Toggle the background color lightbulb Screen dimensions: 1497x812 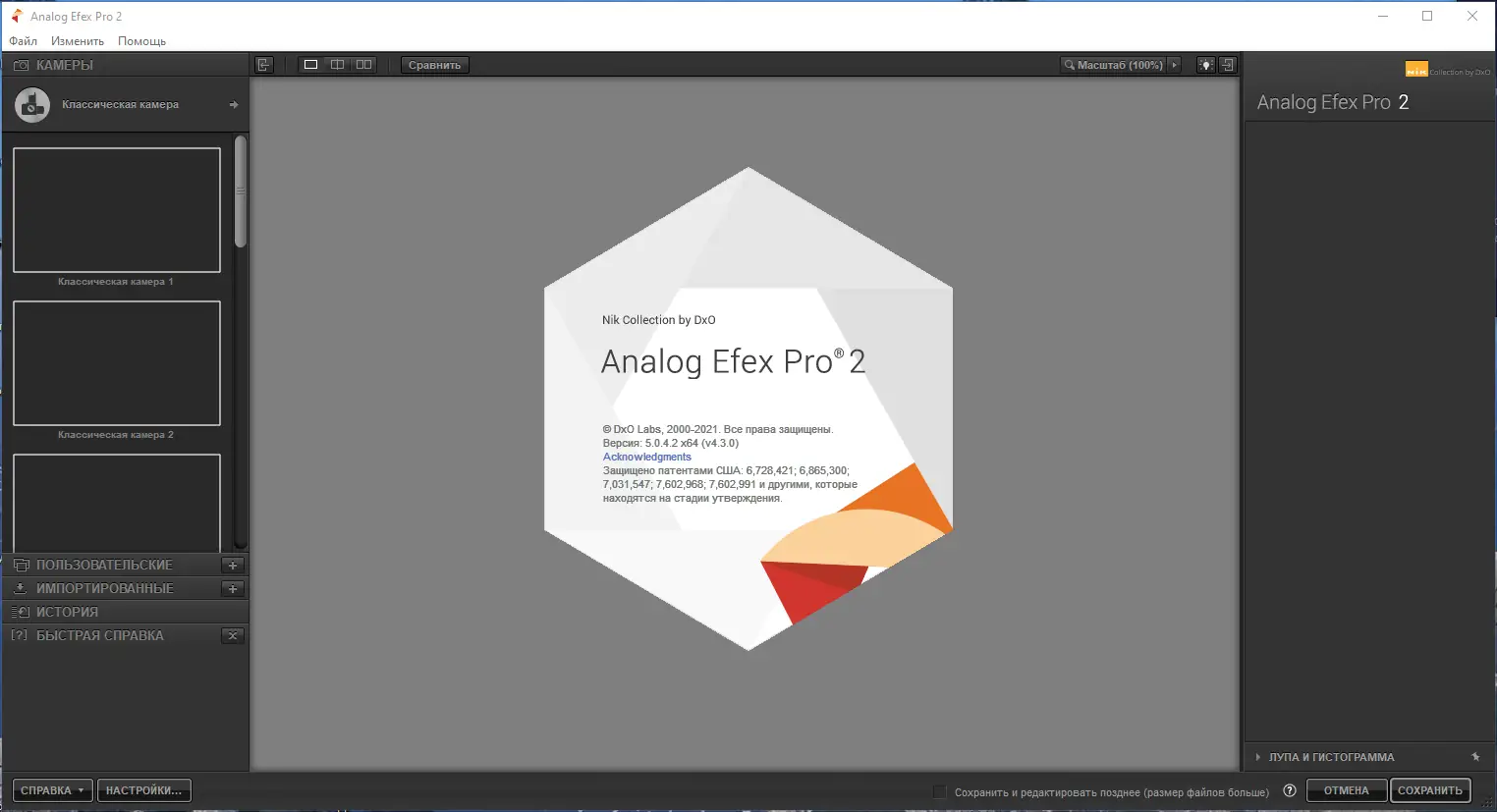click(x=1205, y=65)
